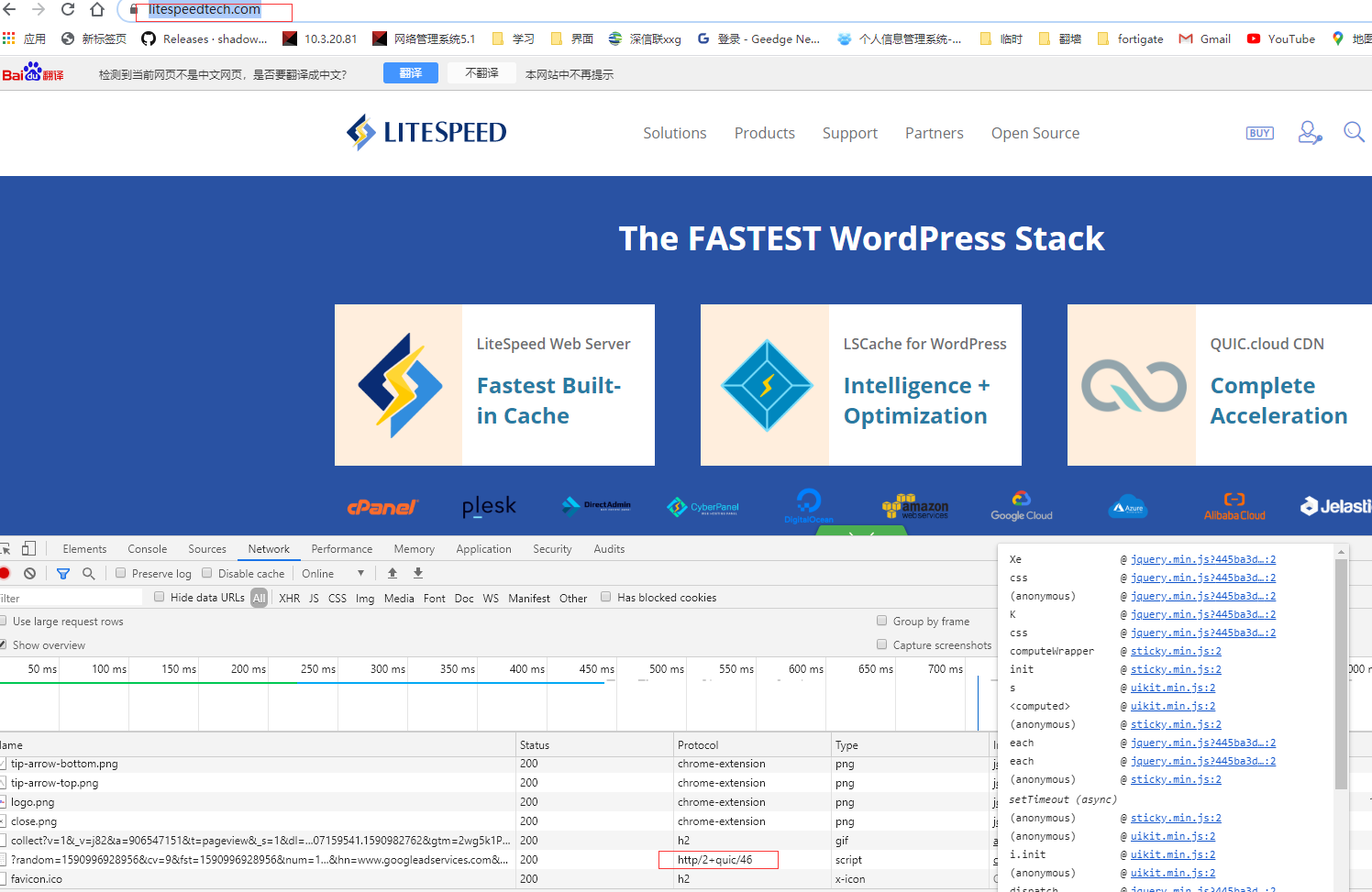Click the export HAR download arrow
The height and width of the screenshot is (892, 1372).
pyautogui.click(x=418, y=574)
